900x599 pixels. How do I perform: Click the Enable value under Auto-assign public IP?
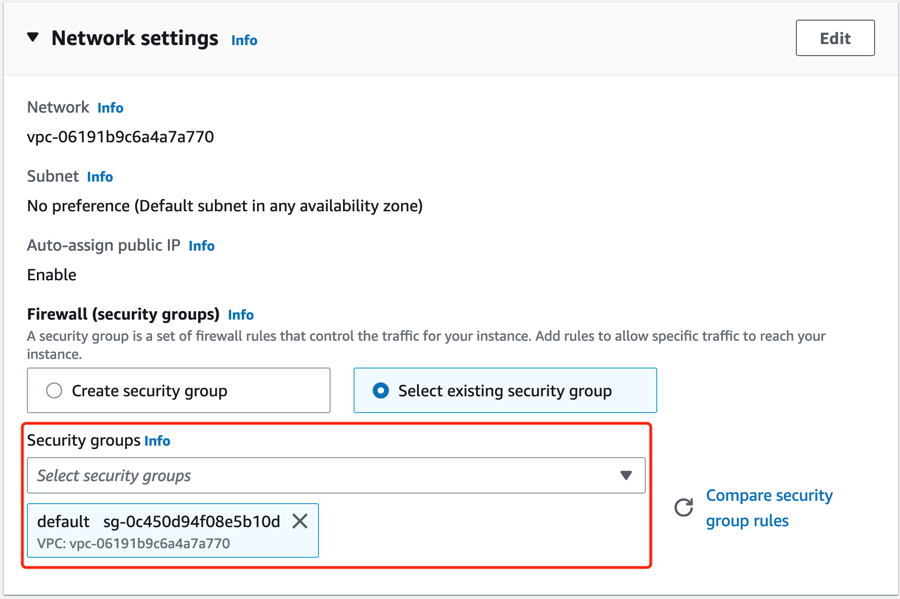(52, 275)
